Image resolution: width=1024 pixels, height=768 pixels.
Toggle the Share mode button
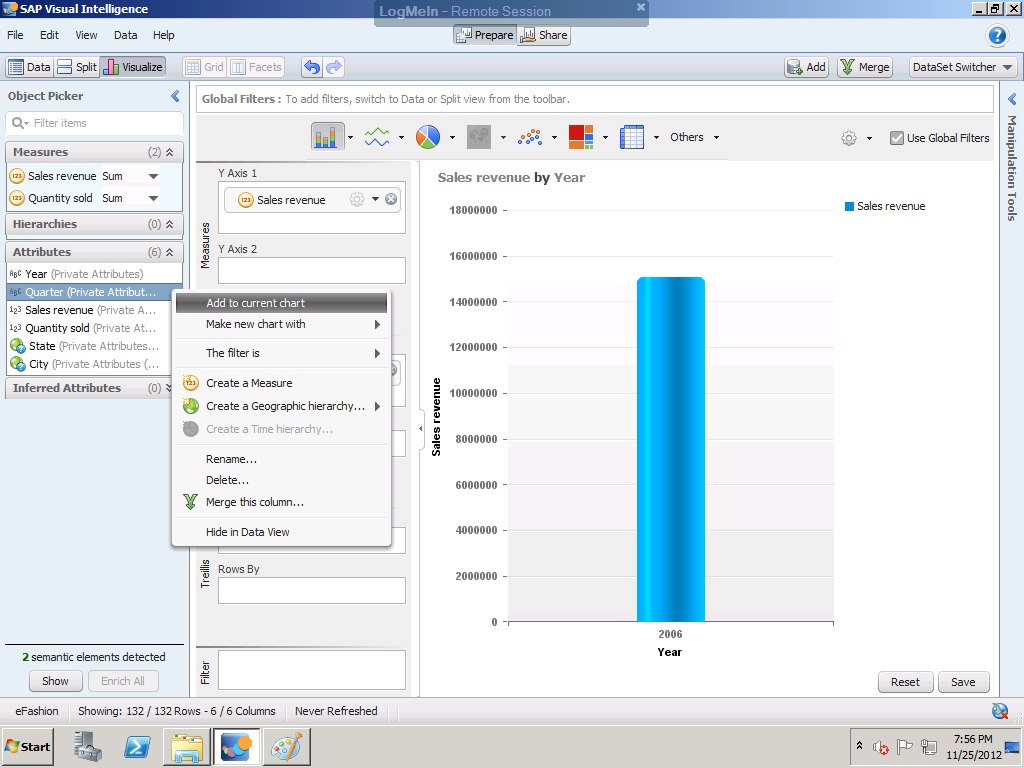click(x=544, y=35)
